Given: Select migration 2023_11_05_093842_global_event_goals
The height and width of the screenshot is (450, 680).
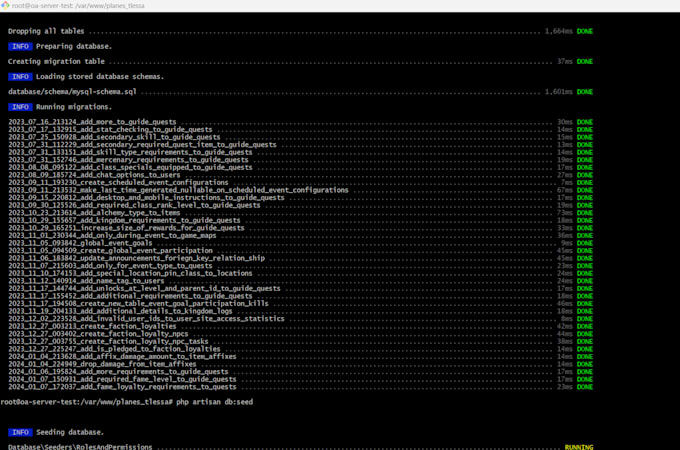Looking at the screenshot, I should (x=80, y=244).
